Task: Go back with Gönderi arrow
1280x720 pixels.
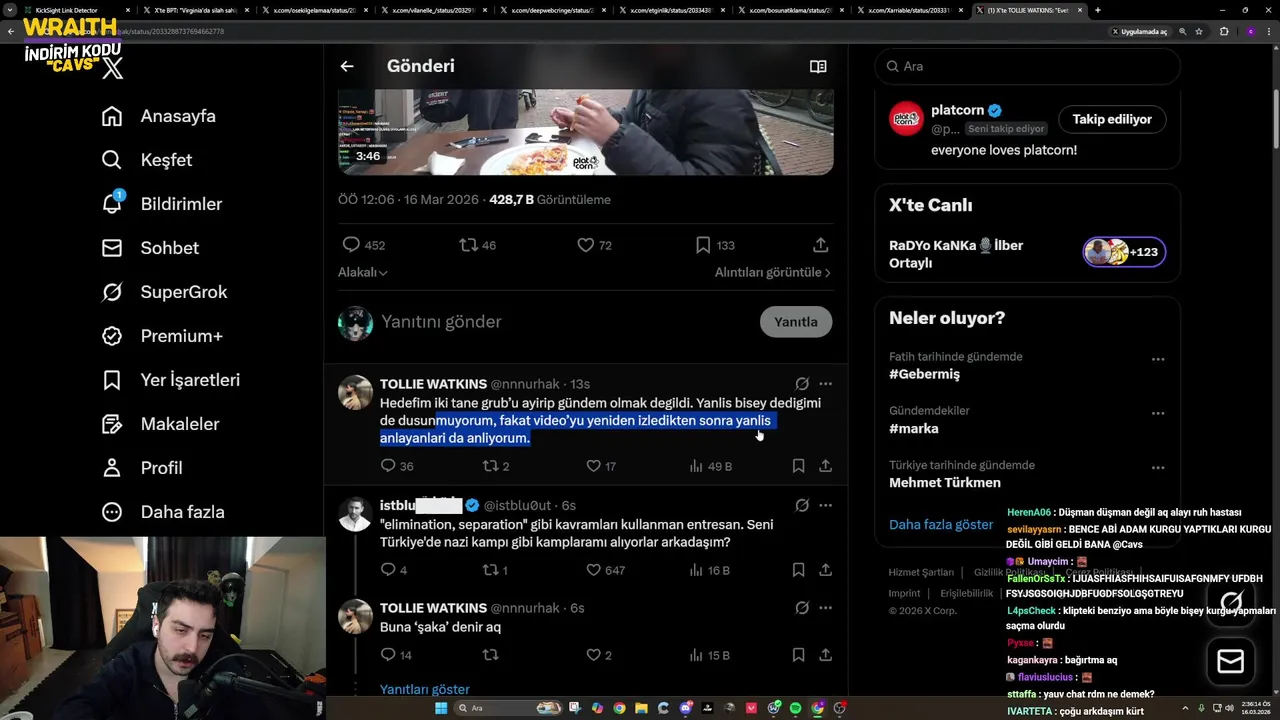Action: pyautogui.click(x=347, y=66)
